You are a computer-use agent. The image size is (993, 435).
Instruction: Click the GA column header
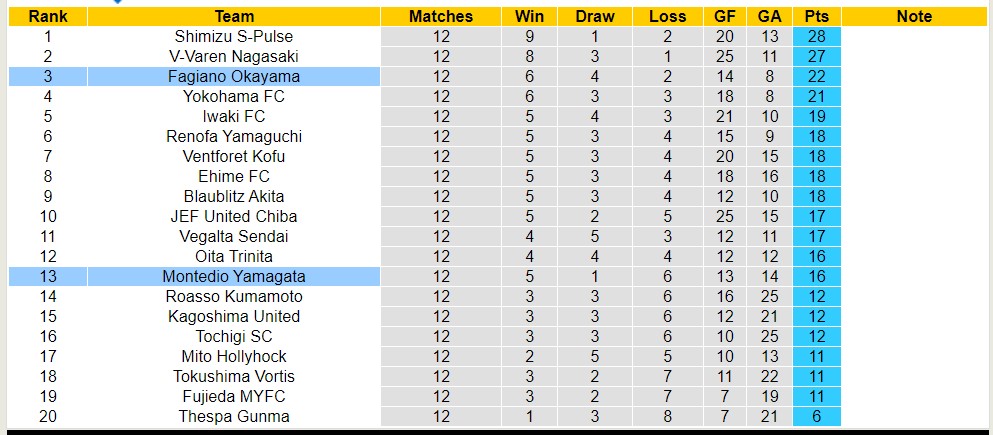click(x=769, y=16)
